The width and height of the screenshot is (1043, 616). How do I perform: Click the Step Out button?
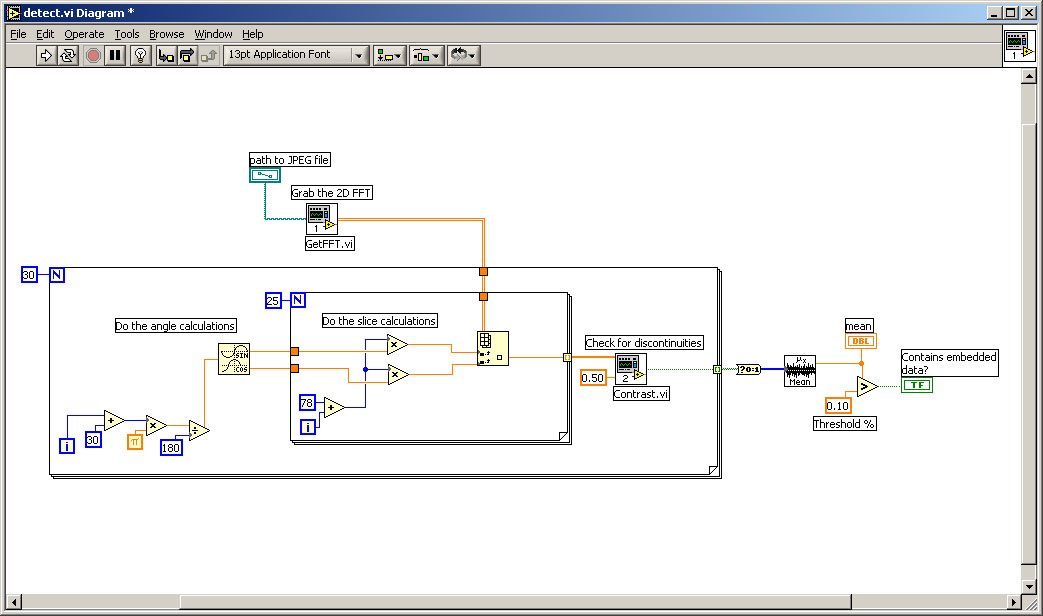pos(209,55)
